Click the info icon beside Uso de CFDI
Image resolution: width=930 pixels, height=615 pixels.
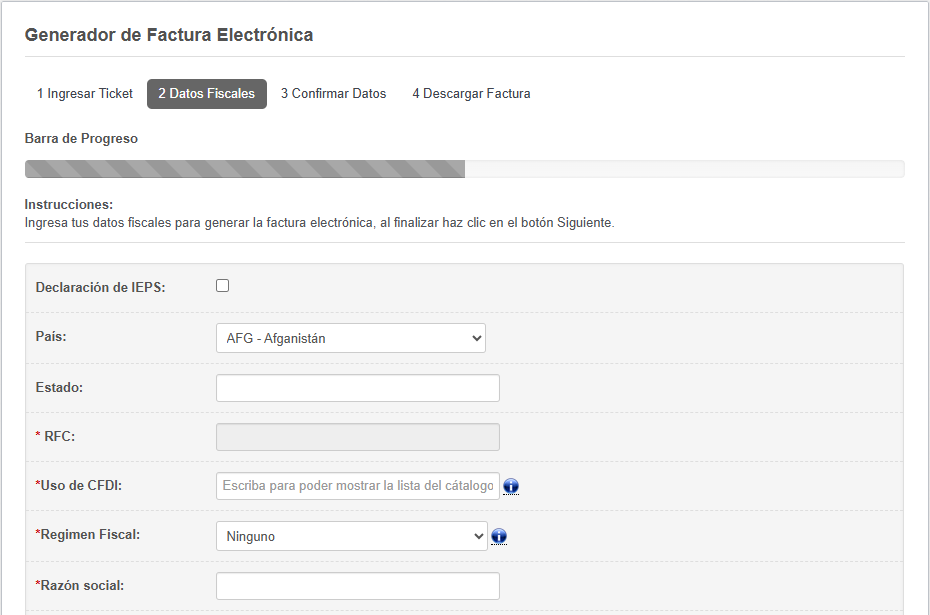(x=511, y=486)
